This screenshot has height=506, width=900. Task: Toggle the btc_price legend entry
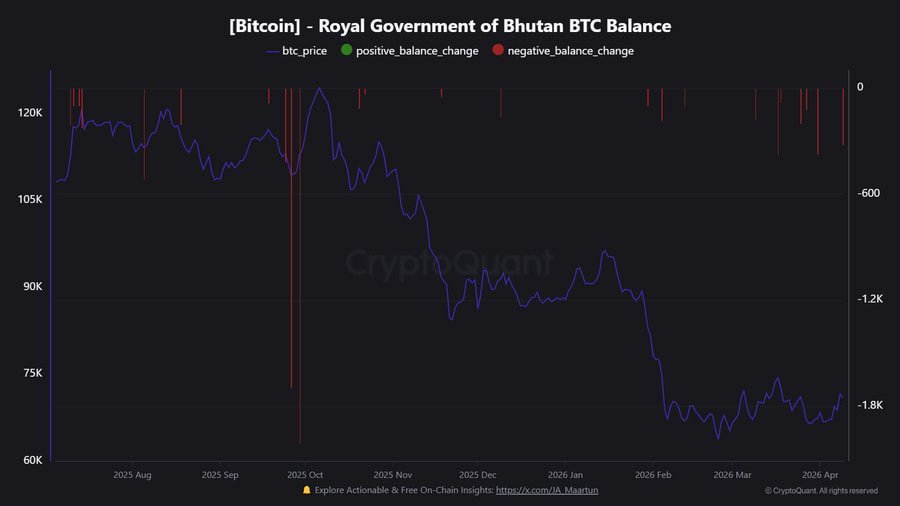pos(297,51)
